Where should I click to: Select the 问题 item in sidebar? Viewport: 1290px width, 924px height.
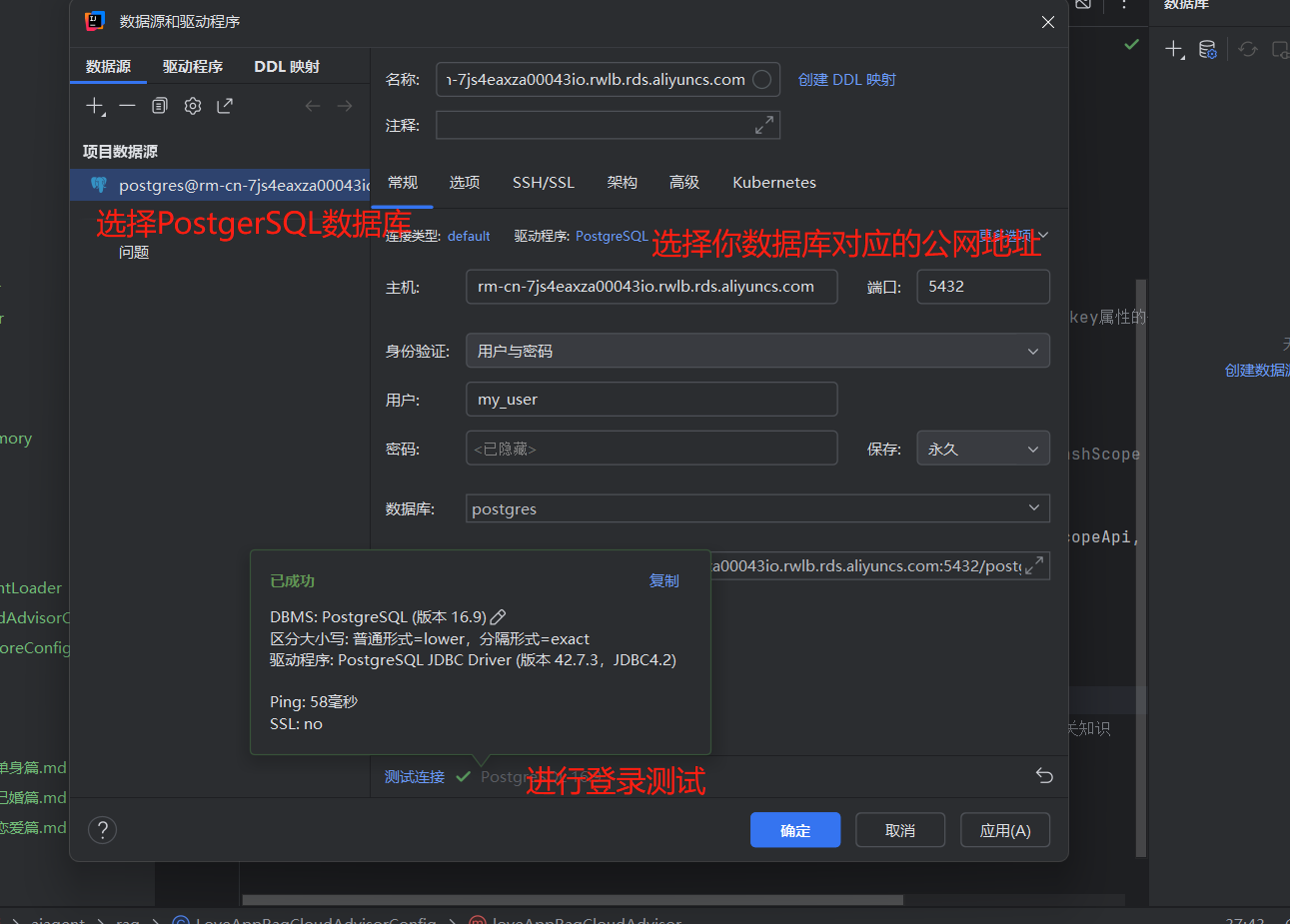134,253
